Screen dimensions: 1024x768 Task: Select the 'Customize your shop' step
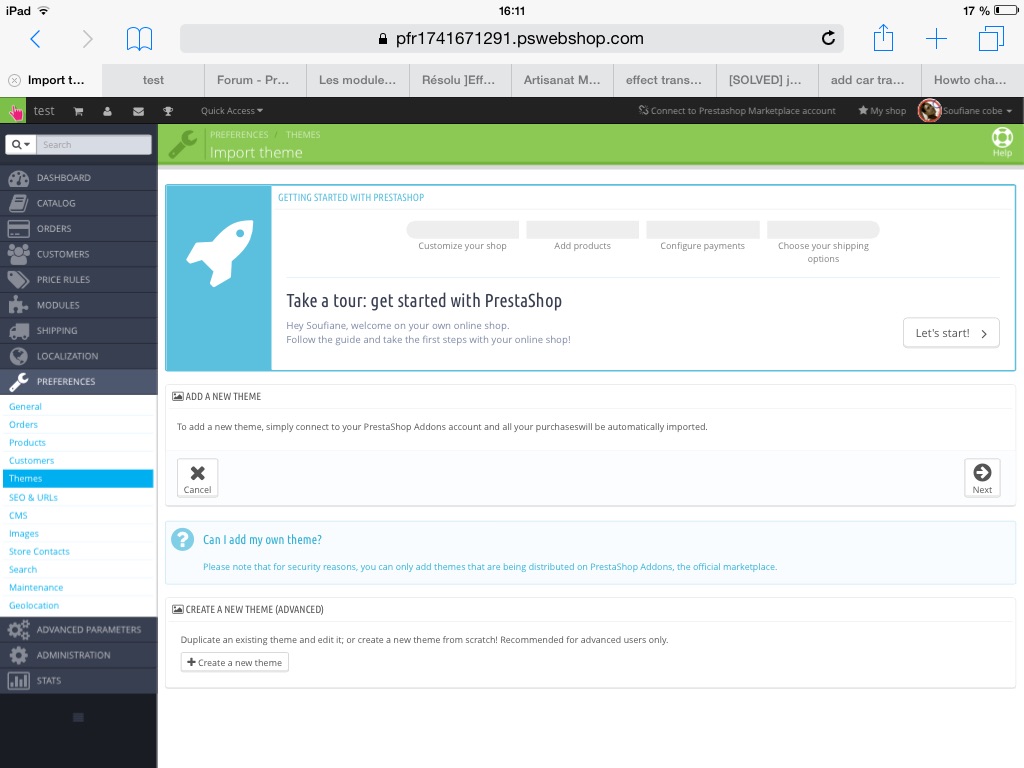462,236
